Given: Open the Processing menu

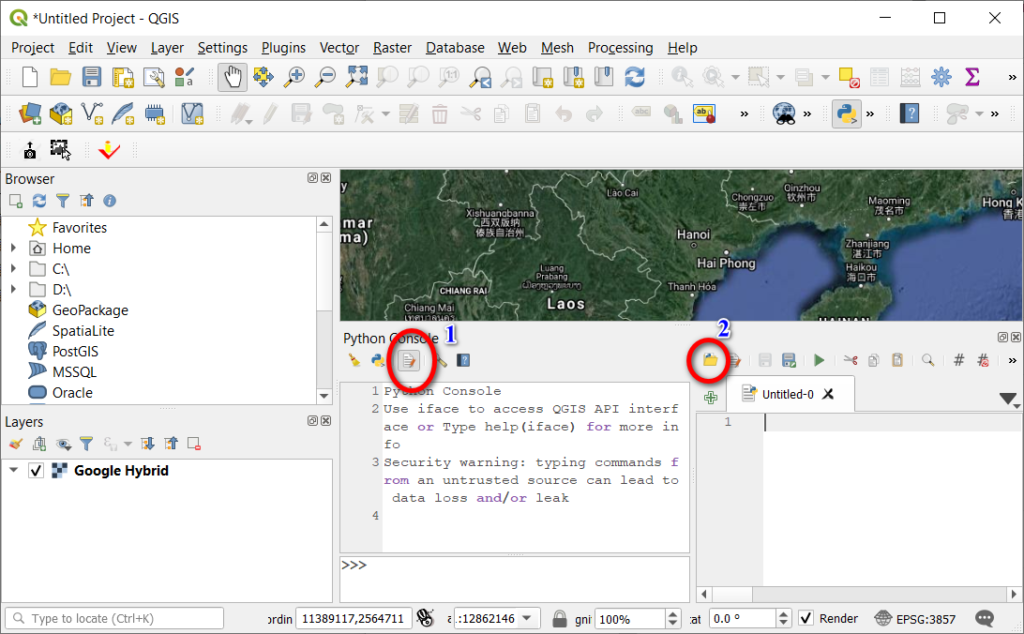Looking at the screenshot, I should point(620,47).
